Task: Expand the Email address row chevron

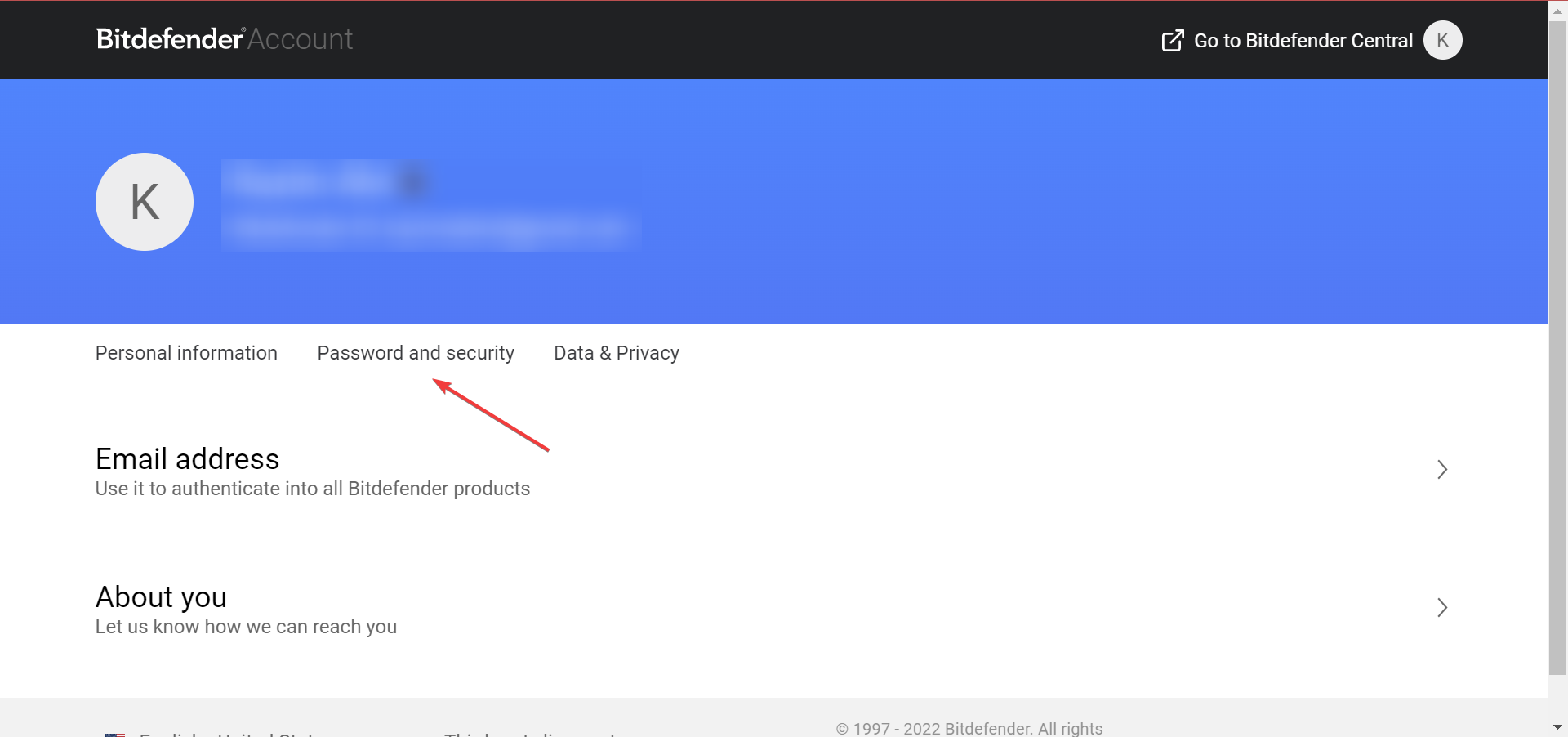Action: pos(1442,469)
